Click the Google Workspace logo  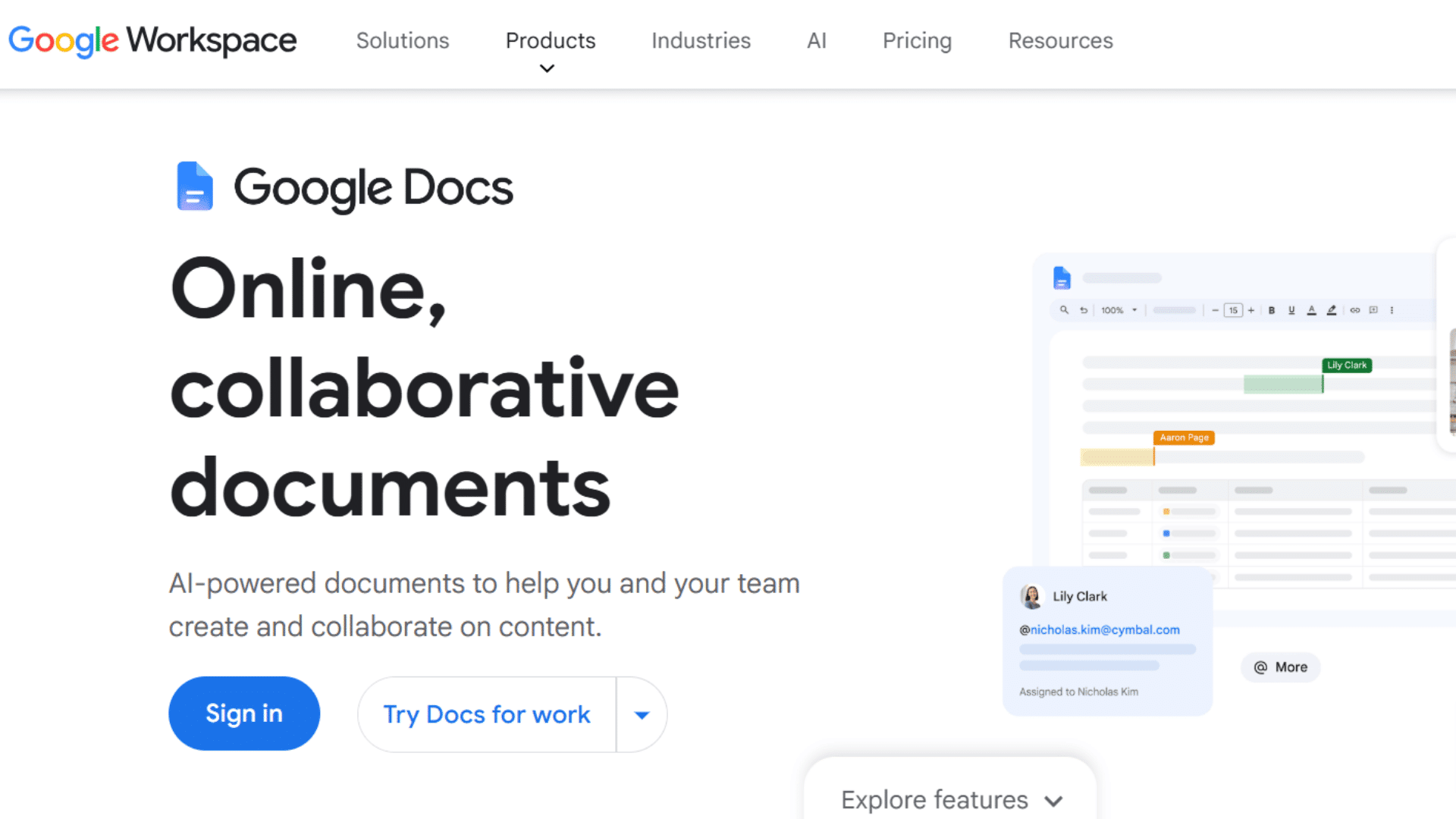(152, 40)
